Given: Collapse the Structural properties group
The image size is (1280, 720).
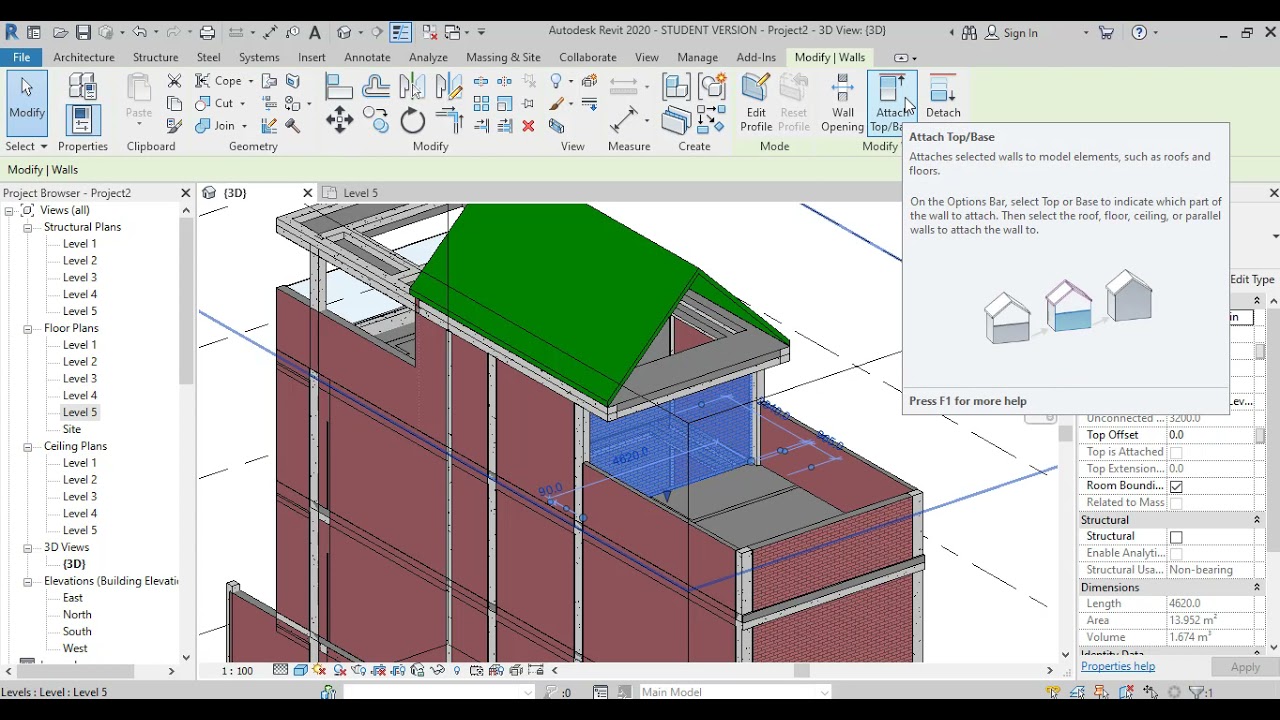Looking at the screenshot, I should (x=1257, y=520).
